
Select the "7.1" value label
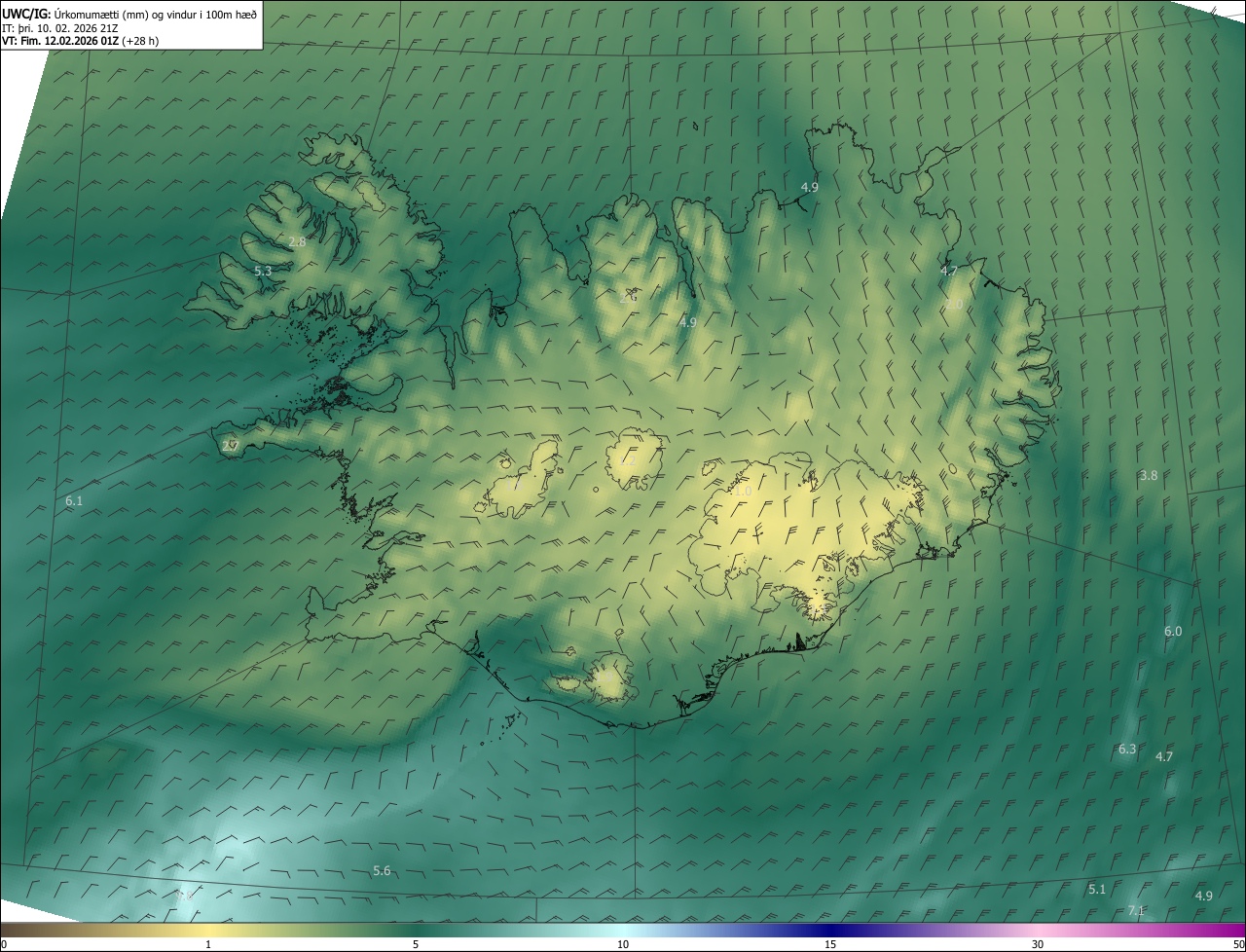pyautogui.click(x=1136, y=911)
